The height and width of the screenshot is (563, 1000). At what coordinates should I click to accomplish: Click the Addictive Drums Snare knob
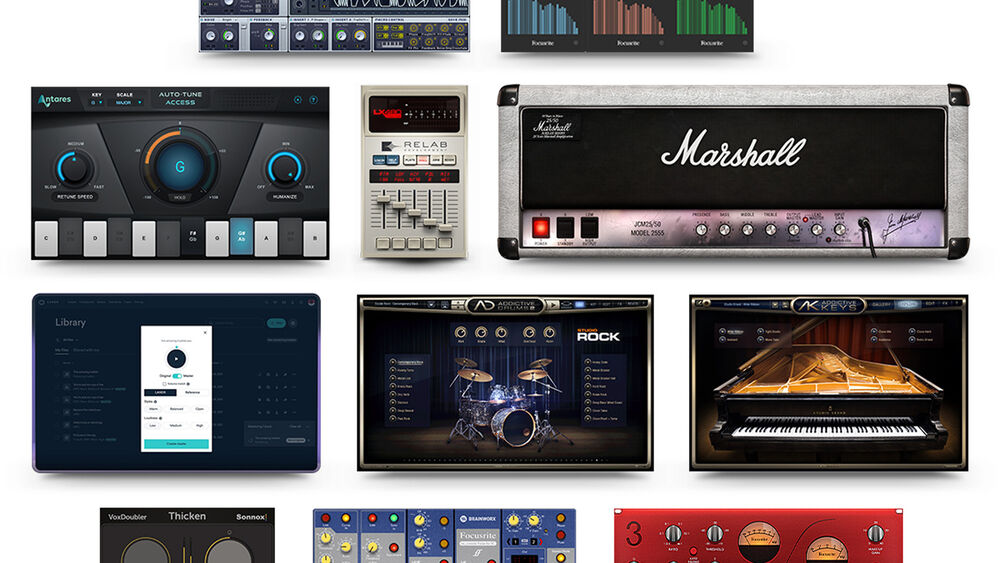[481, 333]
